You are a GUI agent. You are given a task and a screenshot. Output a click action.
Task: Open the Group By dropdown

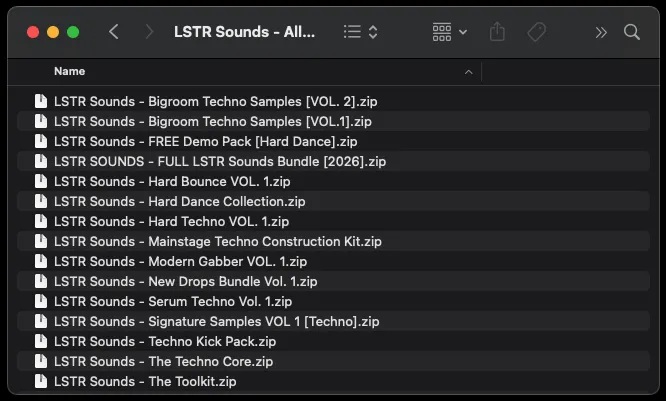(449, 32)
